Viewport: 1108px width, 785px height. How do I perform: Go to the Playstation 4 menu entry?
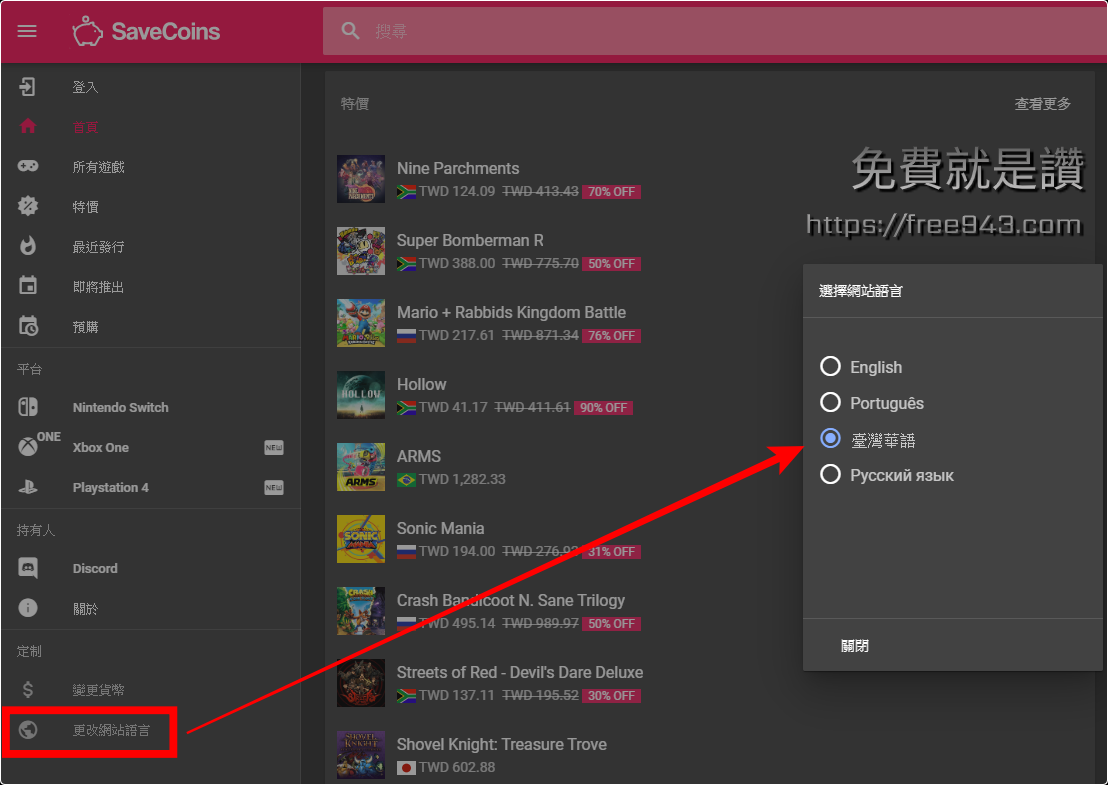111,488
